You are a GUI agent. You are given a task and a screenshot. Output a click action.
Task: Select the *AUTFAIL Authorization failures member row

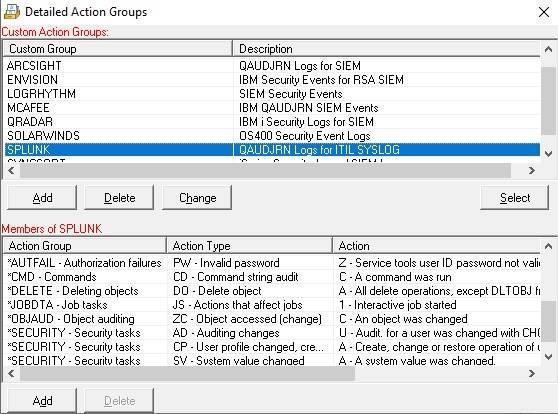(x=272, y=263)
